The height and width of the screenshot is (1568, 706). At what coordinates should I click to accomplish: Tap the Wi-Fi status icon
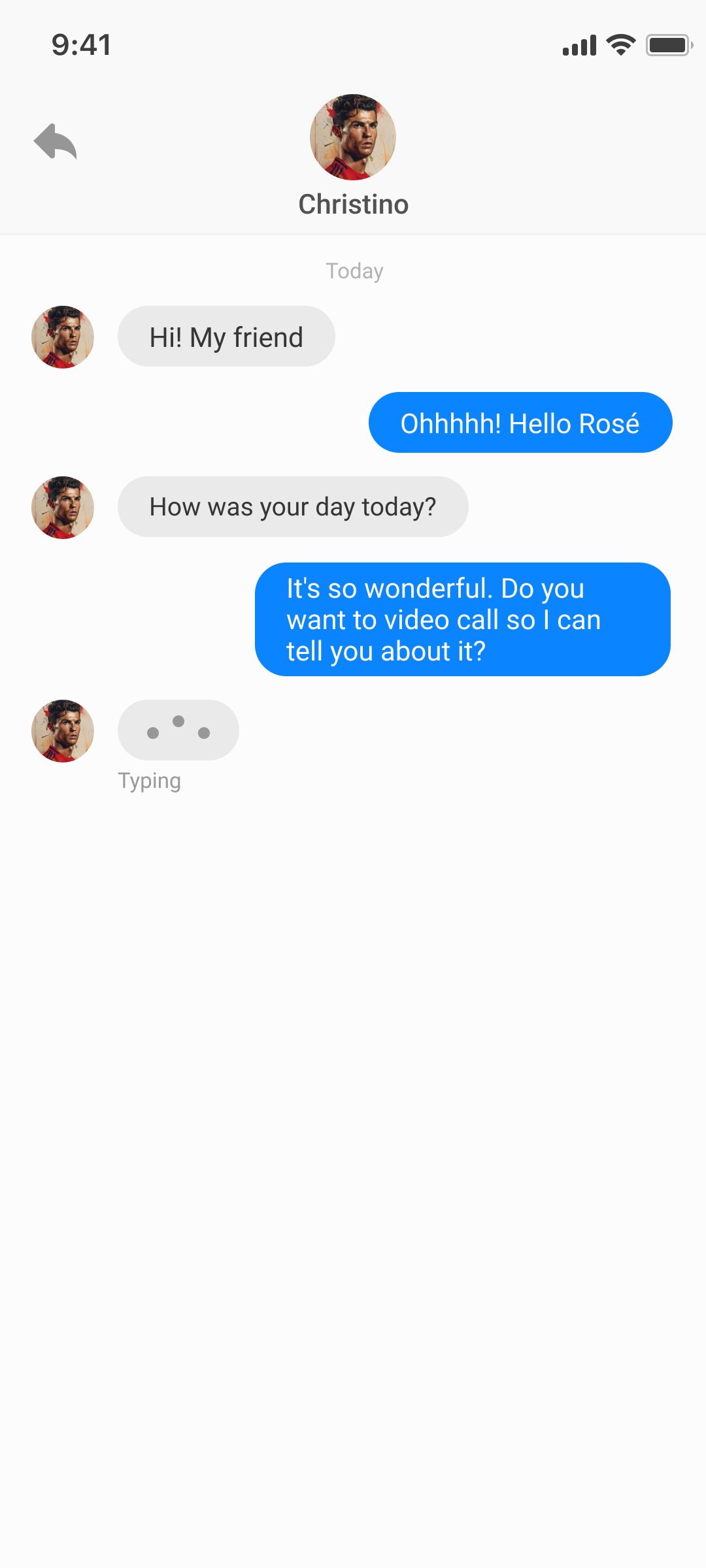(620, 45)
